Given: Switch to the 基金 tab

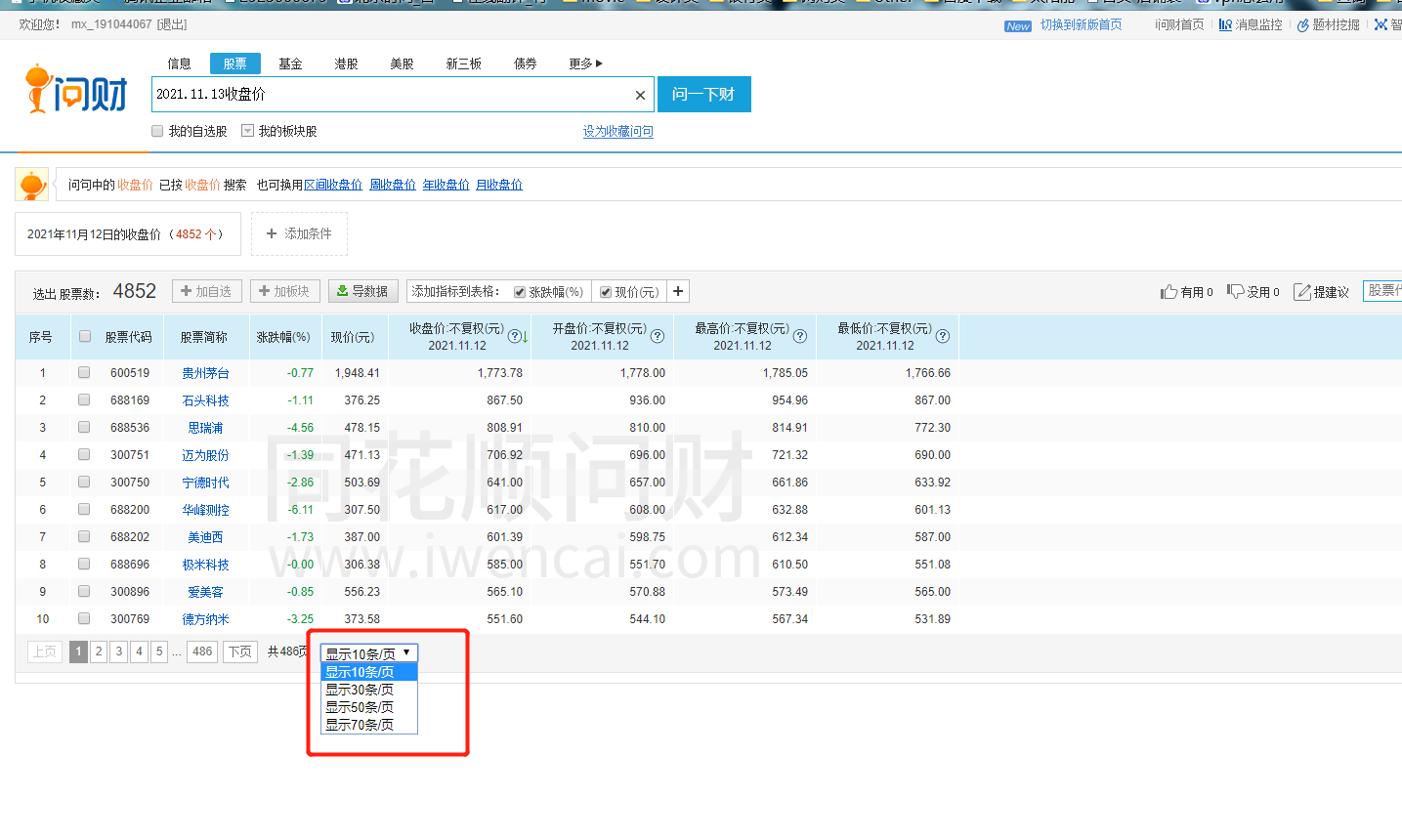Looking at the screenshot, I should pyautogui.click(x=290, y=63).
